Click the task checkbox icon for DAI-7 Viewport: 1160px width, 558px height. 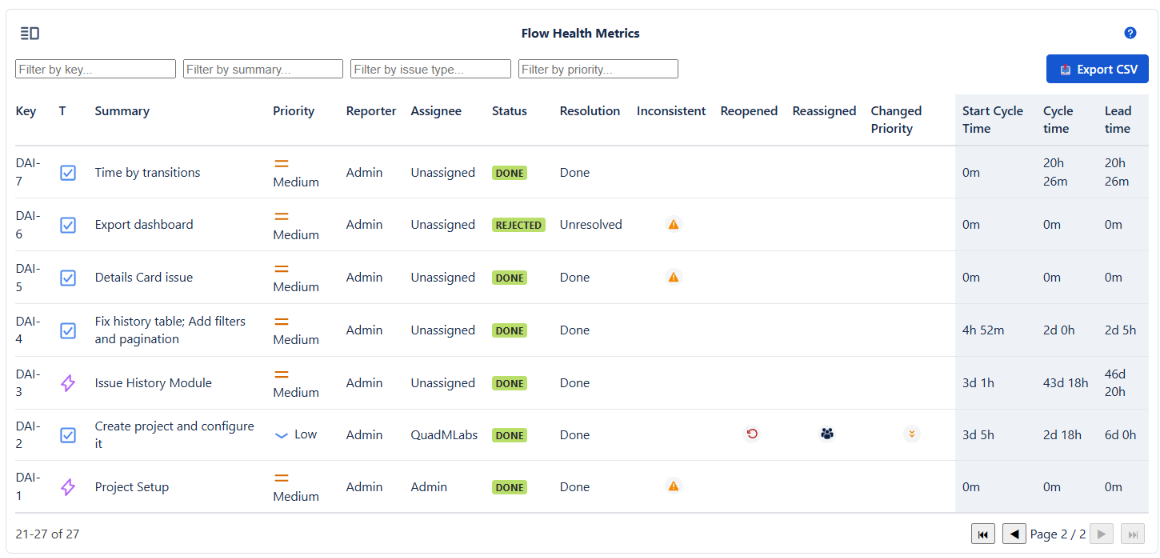pyautogui.click(x=68, y=173)
